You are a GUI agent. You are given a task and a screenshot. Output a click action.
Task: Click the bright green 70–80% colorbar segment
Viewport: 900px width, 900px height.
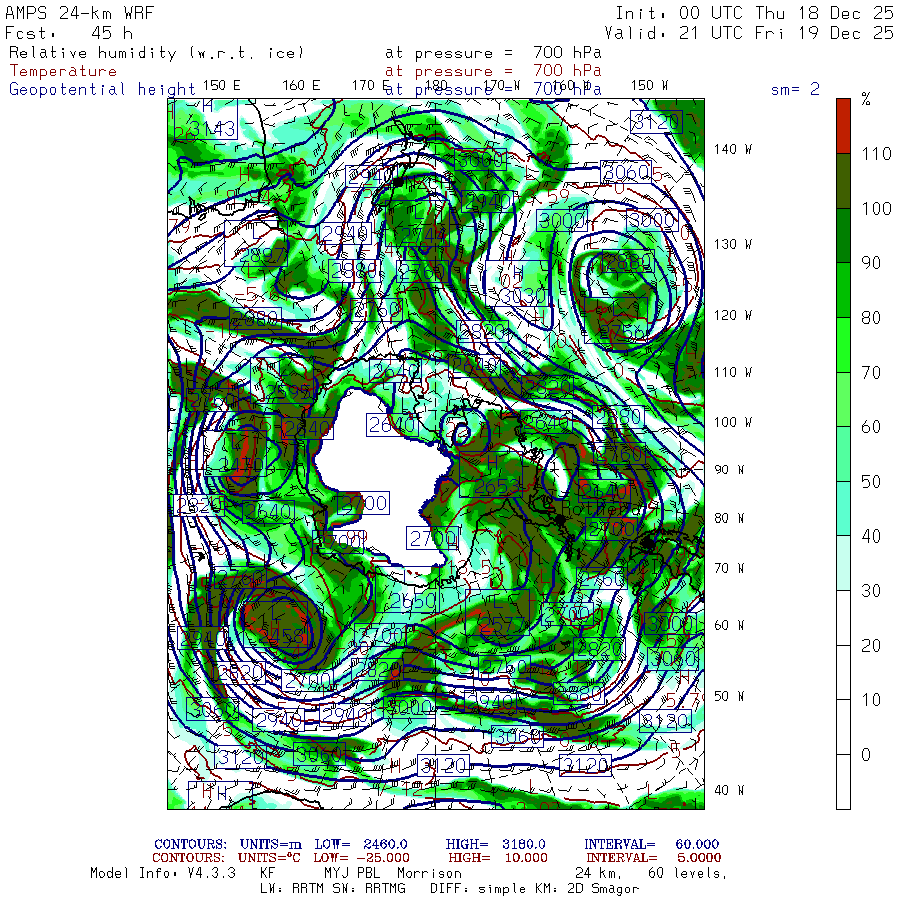click(x=843, y=345)
